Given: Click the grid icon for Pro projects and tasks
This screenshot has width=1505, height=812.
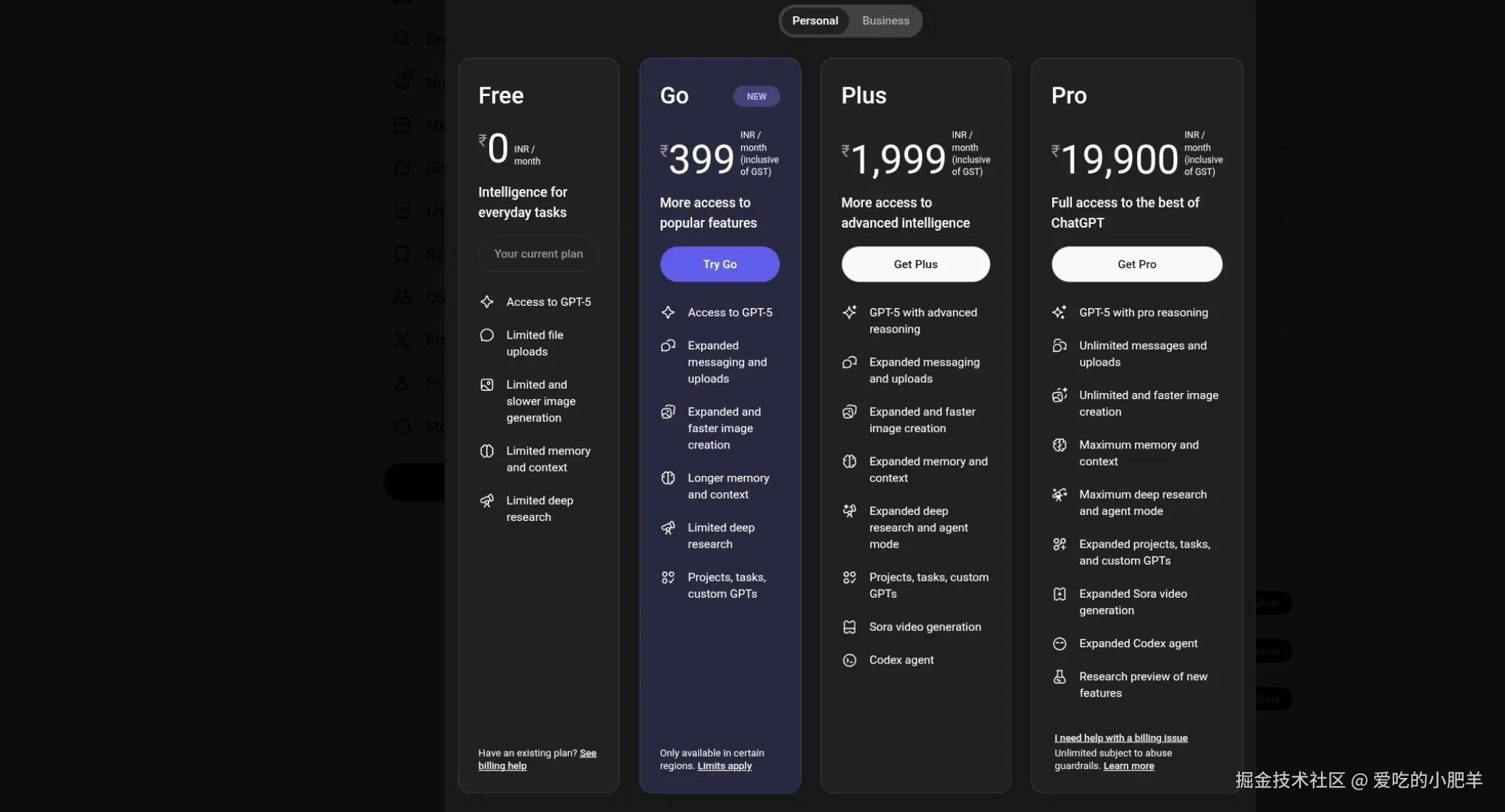Looking at the screenshot, I should pos(1059,544).
